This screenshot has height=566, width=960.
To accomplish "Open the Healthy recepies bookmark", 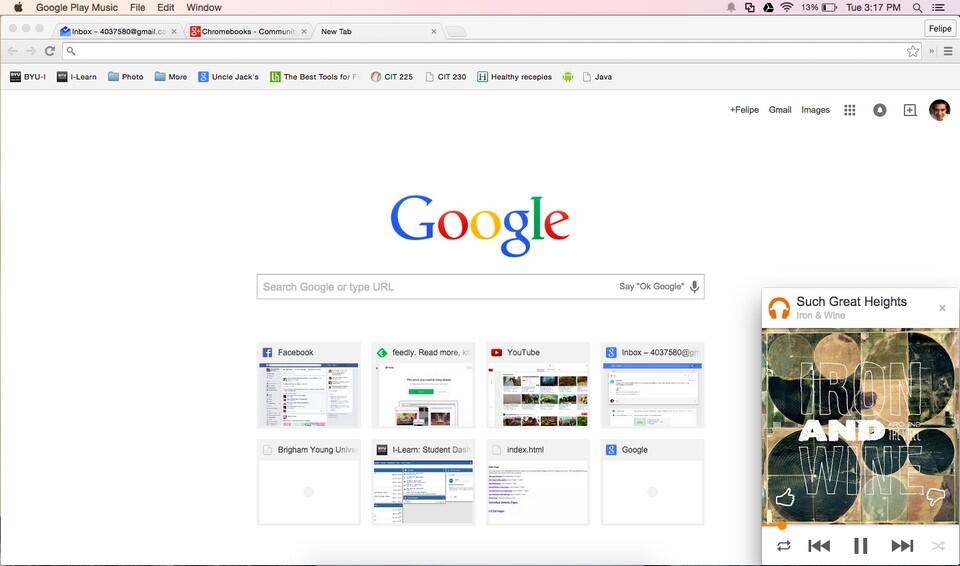I will tap(515, 77).
